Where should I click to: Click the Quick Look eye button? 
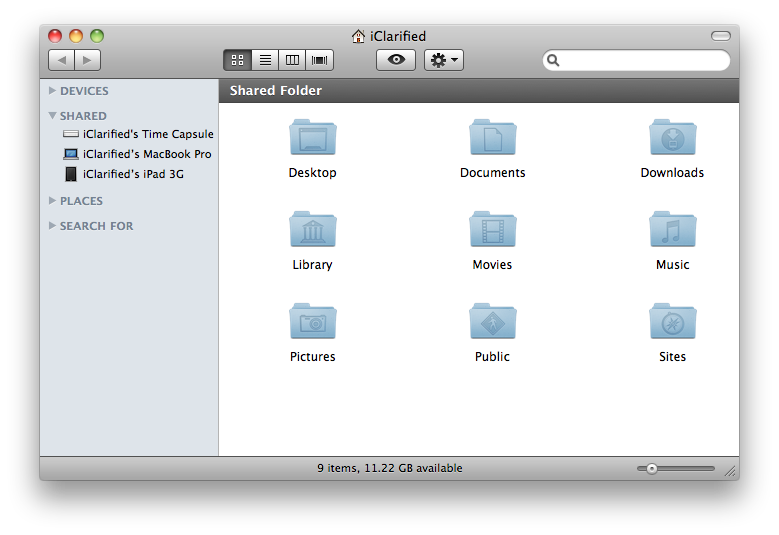(x=396, y=60)
